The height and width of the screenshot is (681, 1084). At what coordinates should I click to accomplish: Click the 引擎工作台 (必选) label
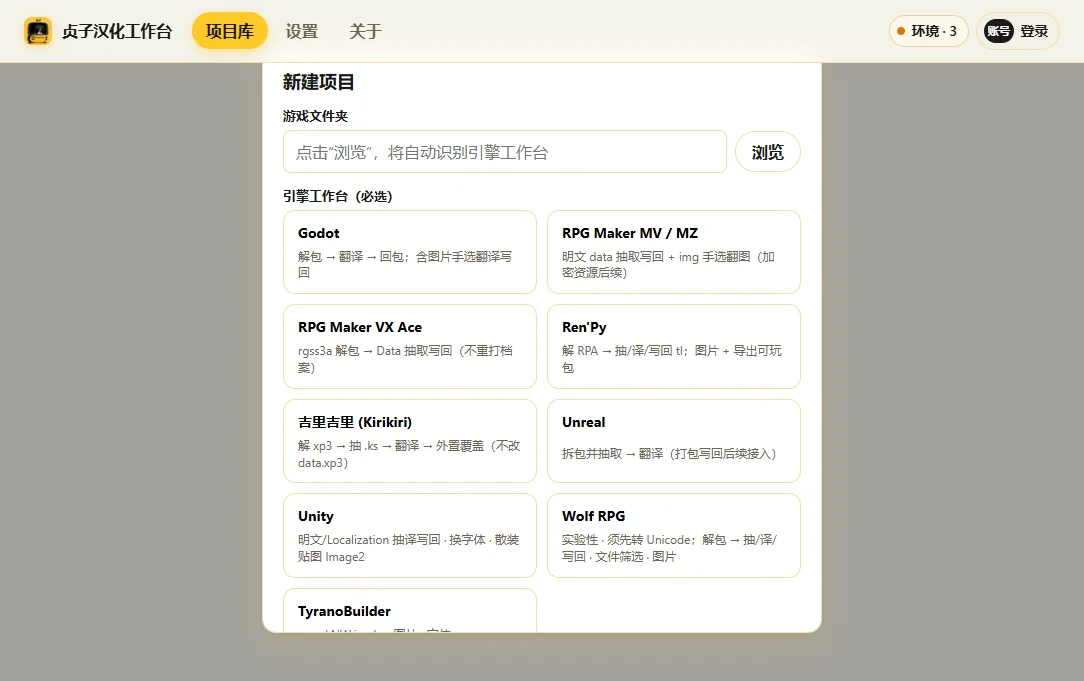(337, 196)
